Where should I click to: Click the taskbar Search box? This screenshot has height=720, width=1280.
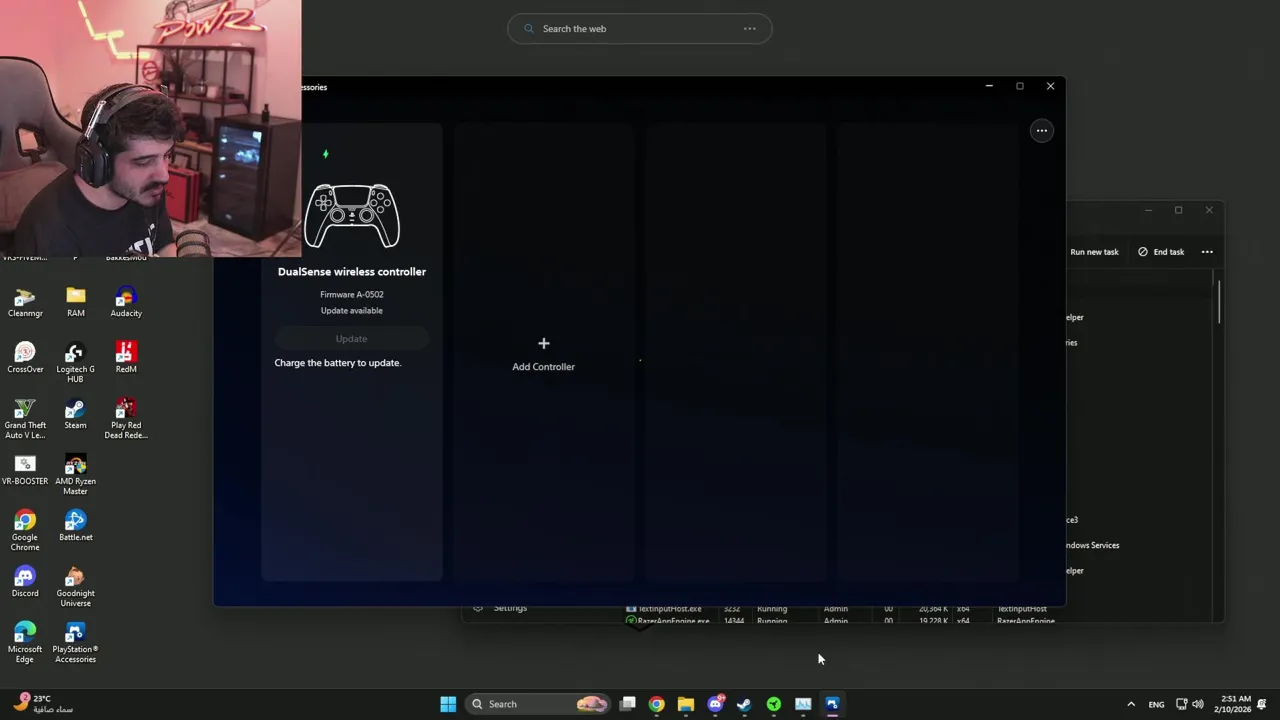click(538, 704)
